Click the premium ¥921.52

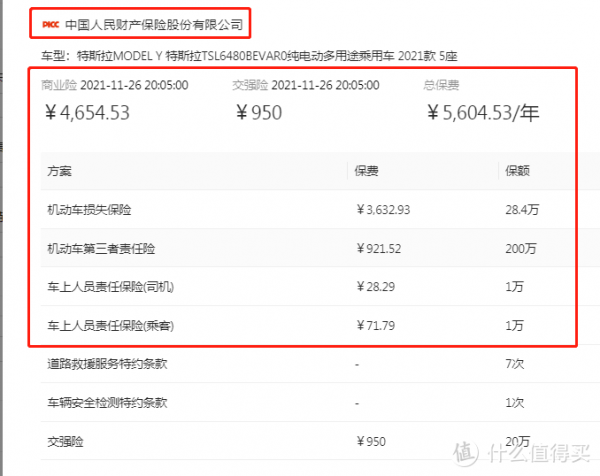(x=379, y=249)
